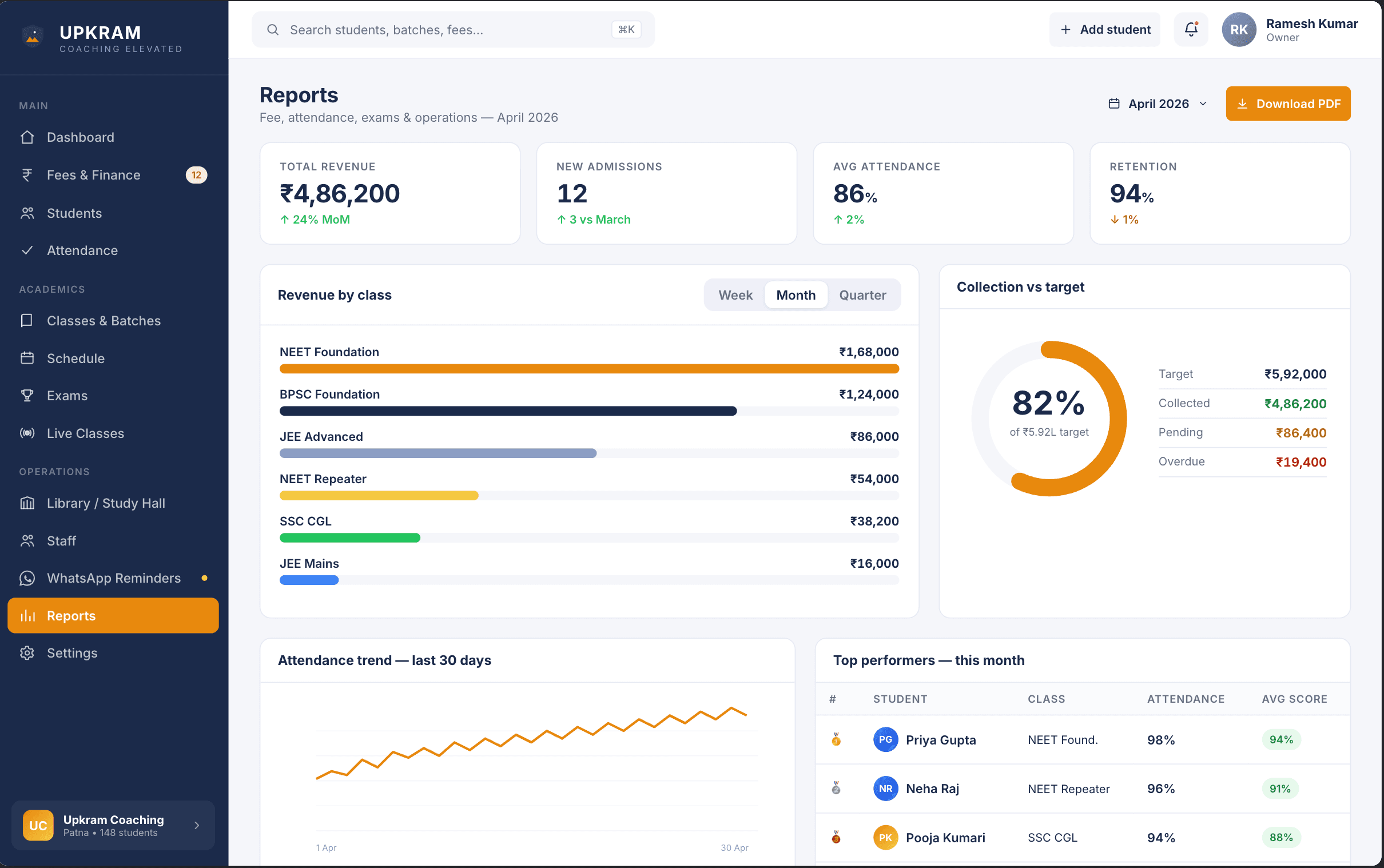The height and width of the screenshot is (868, 1384).
Task: Select the Fees & Finance sidebar icon
Action: point(27,174)
